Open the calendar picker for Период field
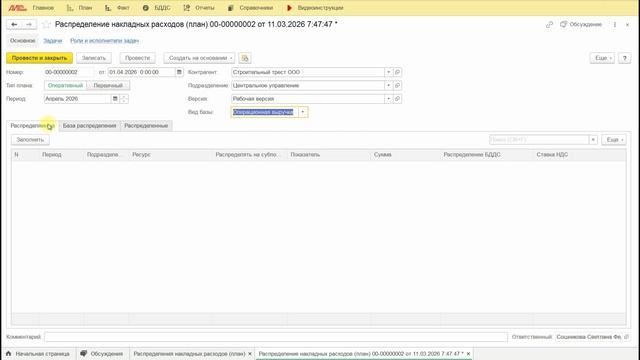The image size is (640, 360). pyautogui.click(x=115, y=99)
